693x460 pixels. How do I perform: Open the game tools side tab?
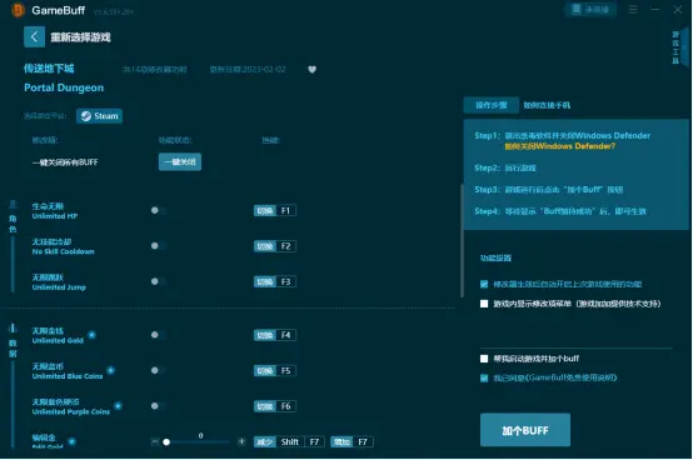click(x=679, y=48)
